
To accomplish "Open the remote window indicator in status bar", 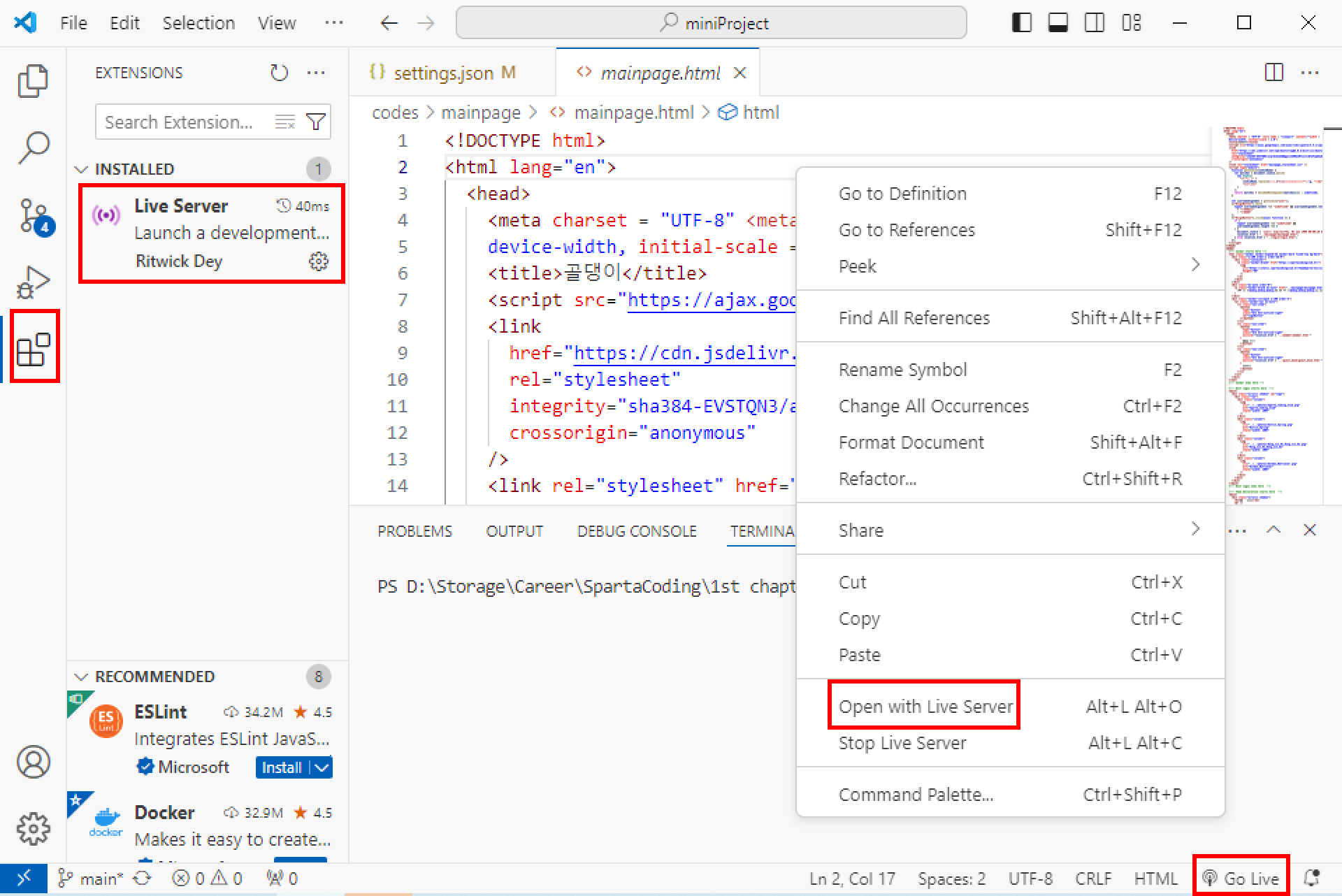I will coord(24,878).
